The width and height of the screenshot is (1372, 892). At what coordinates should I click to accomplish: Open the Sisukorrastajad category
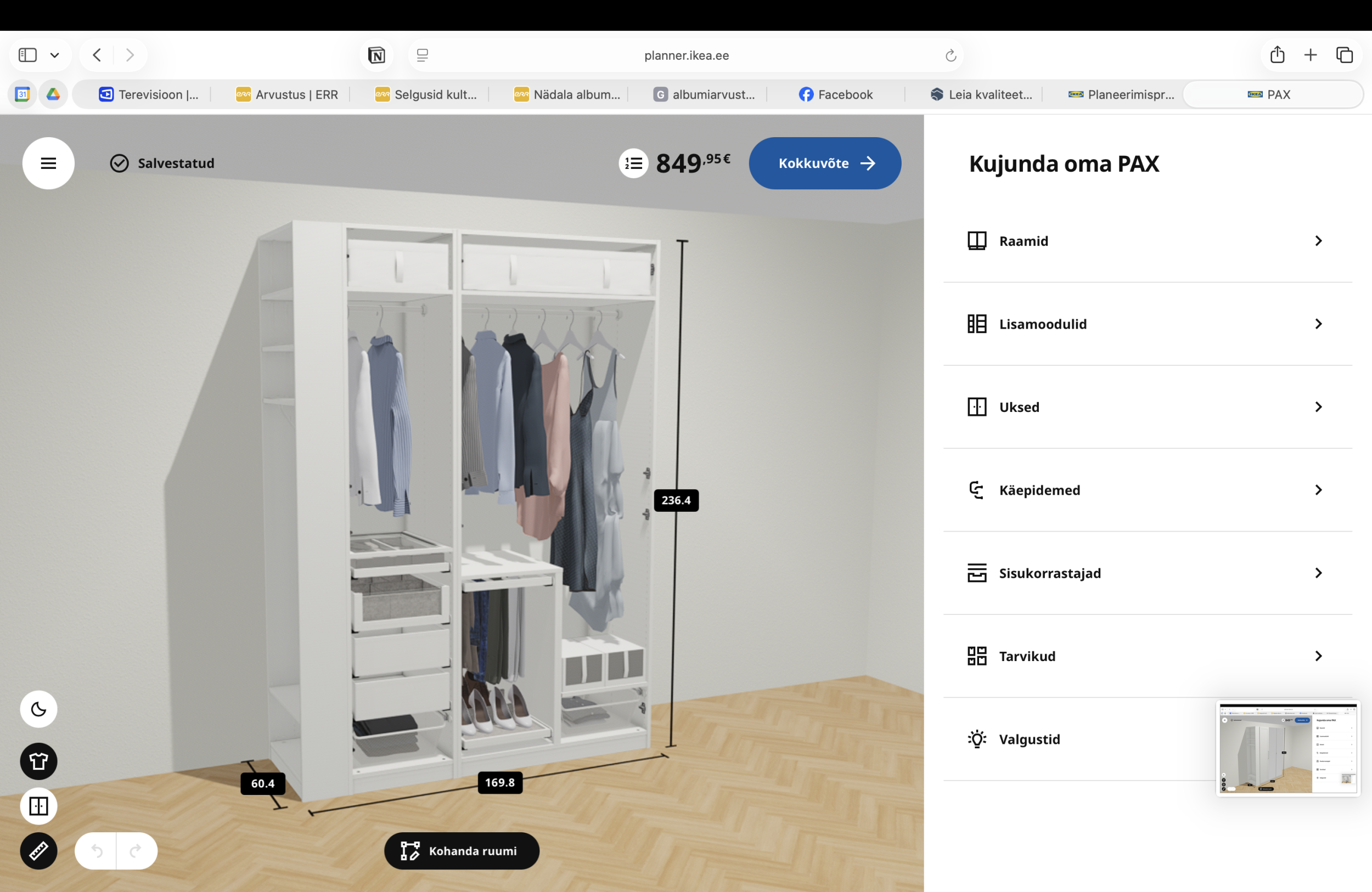point(1147,573)
